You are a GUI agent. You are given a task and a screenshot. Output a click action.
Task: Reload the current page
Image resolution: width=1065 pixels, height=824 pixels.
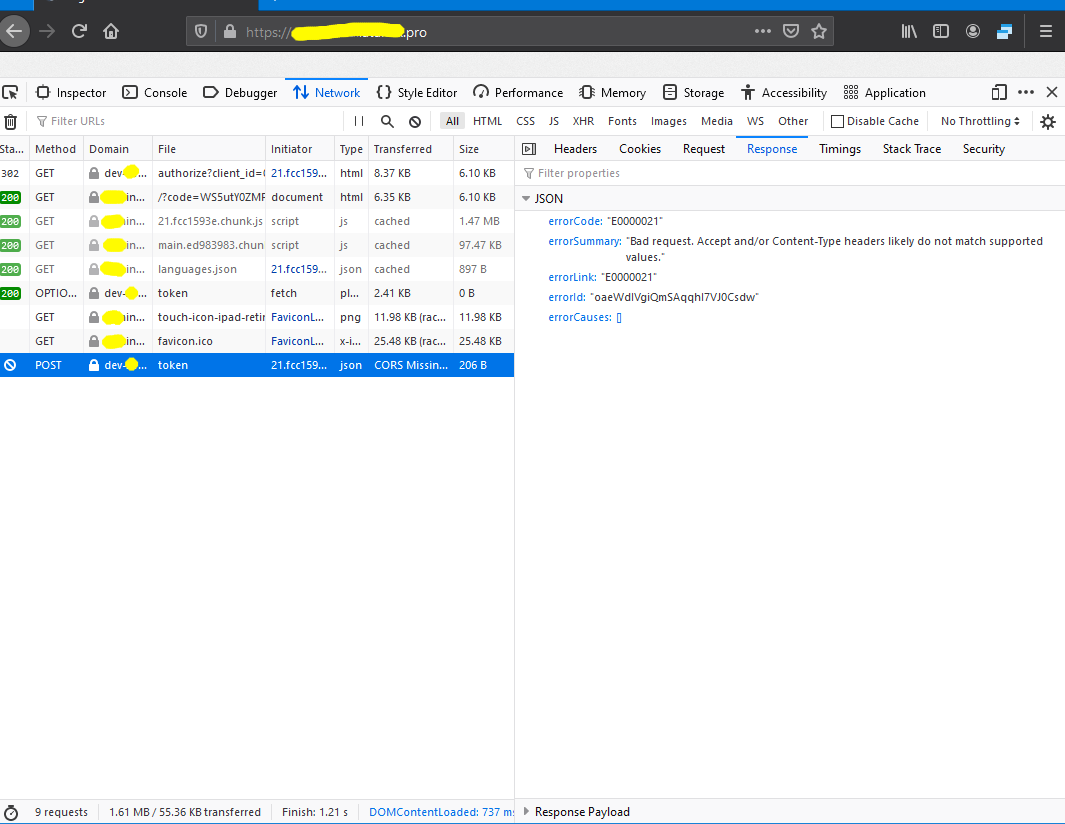point(79,31)
